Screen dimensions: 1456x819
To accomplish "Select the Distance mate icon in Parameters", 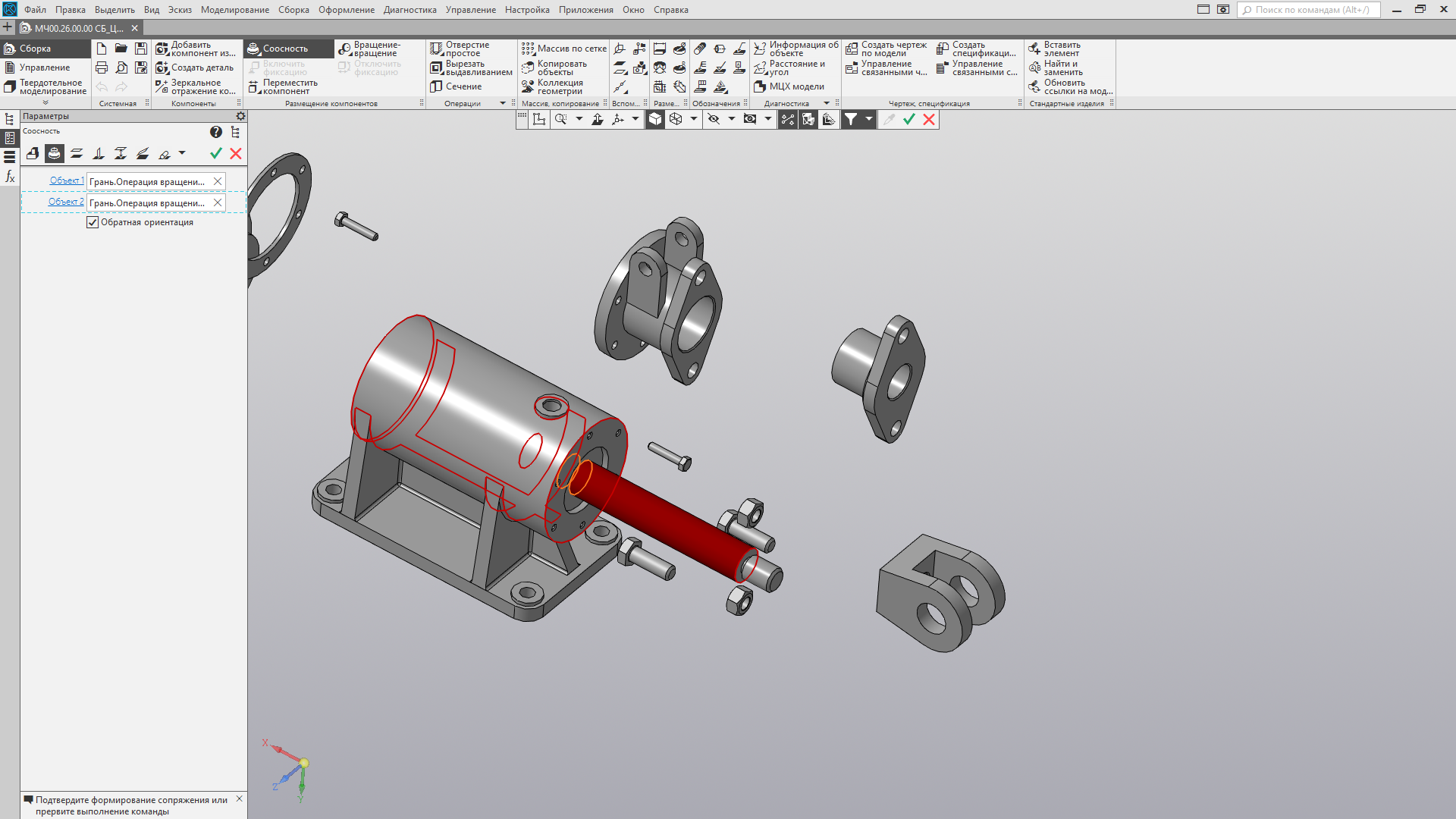I will click(x=121, y=154).
